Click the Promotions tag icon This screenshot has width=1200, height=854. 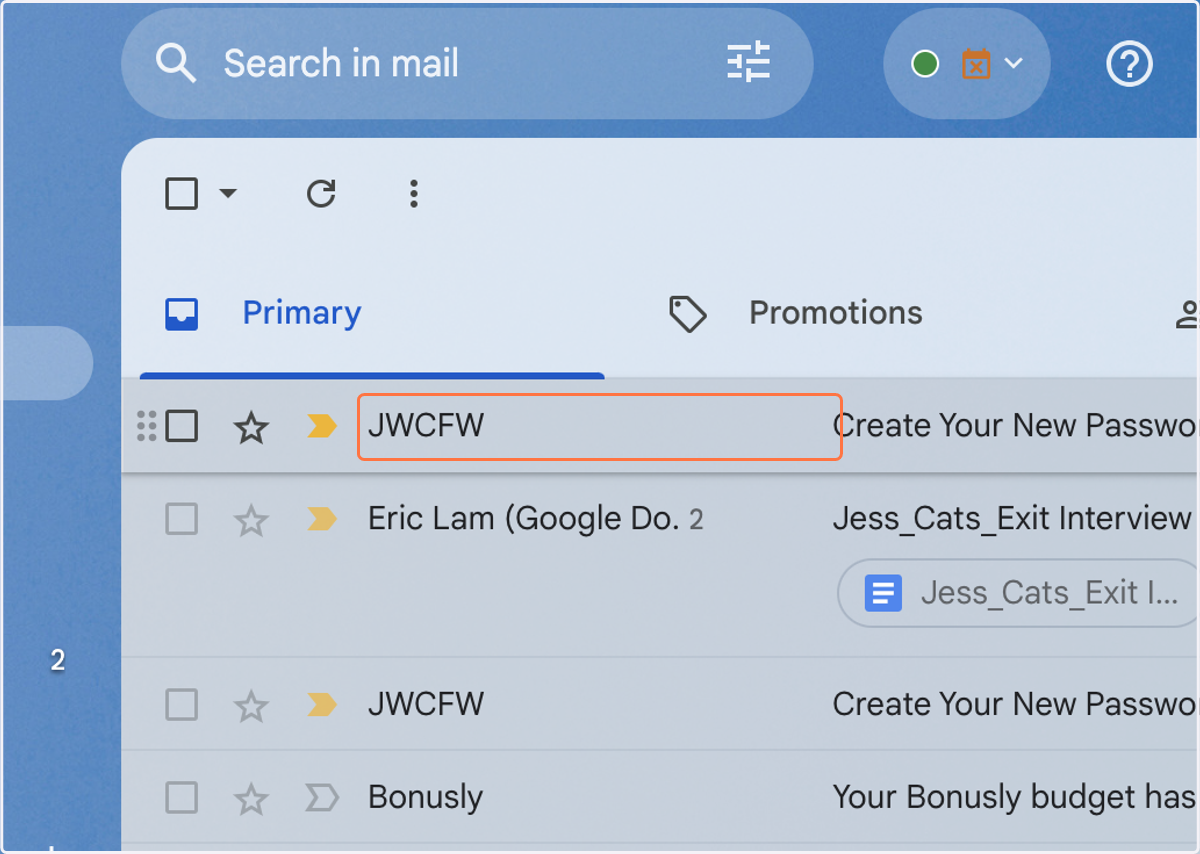tap(688, 314)
